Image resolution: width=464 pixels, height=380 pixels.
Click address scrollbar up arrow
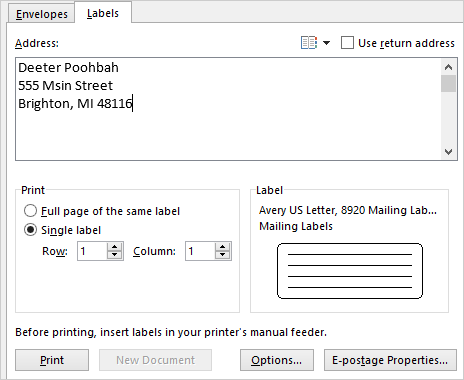tap(449, 67)
